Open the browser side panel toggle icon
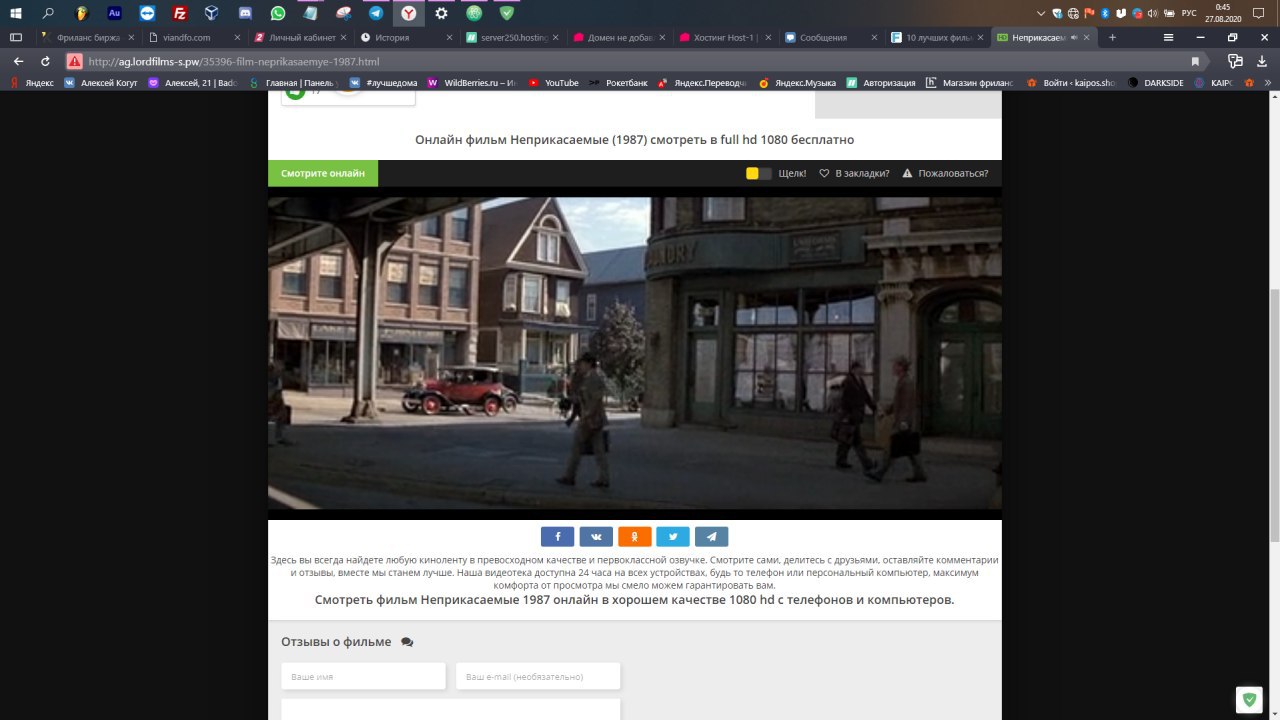The height and width of the screenshot is (720, 1280). click(15, 37)
